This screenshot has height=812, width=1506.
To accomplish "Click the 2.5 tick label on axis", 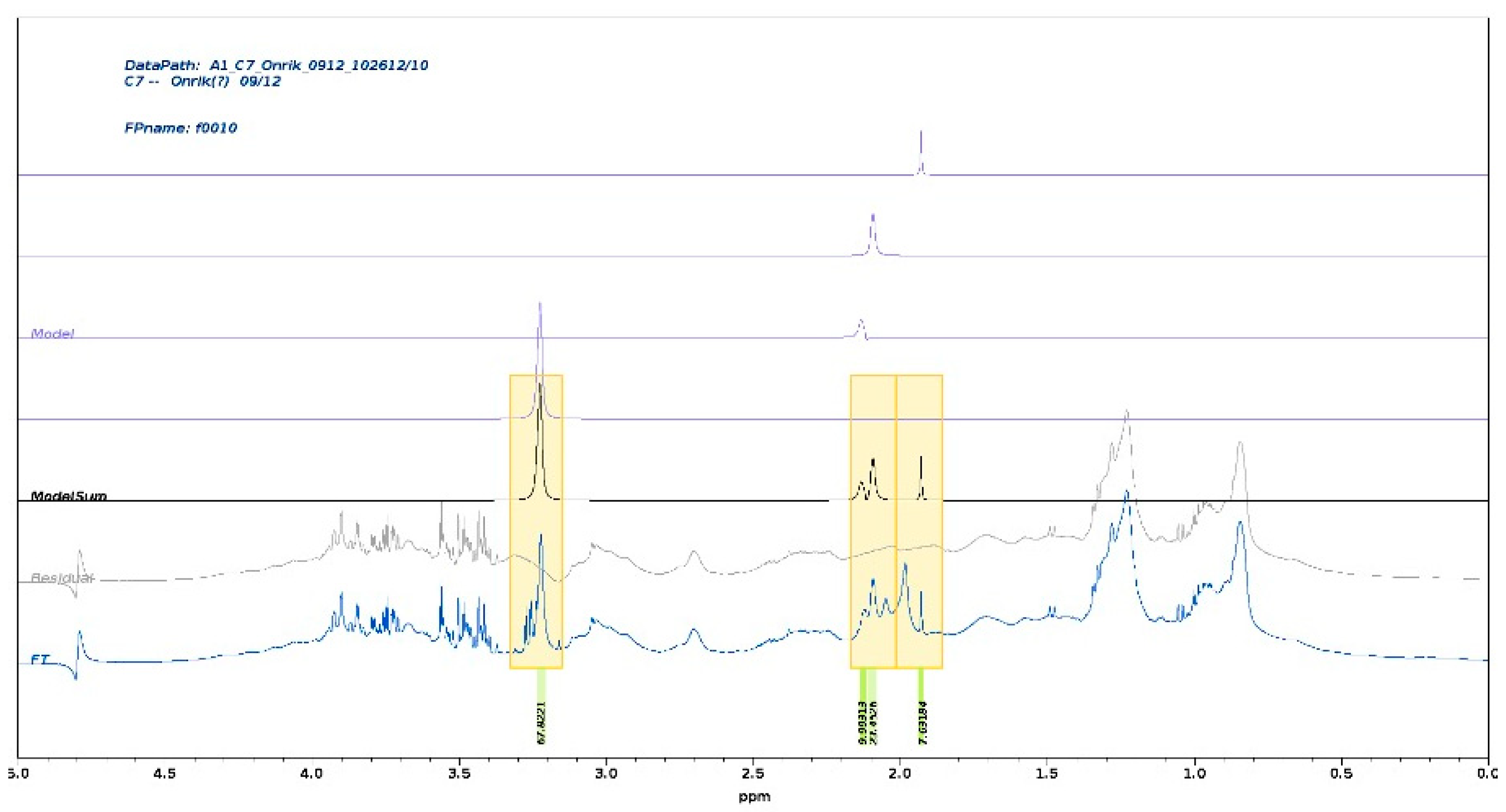I will 753,773.
